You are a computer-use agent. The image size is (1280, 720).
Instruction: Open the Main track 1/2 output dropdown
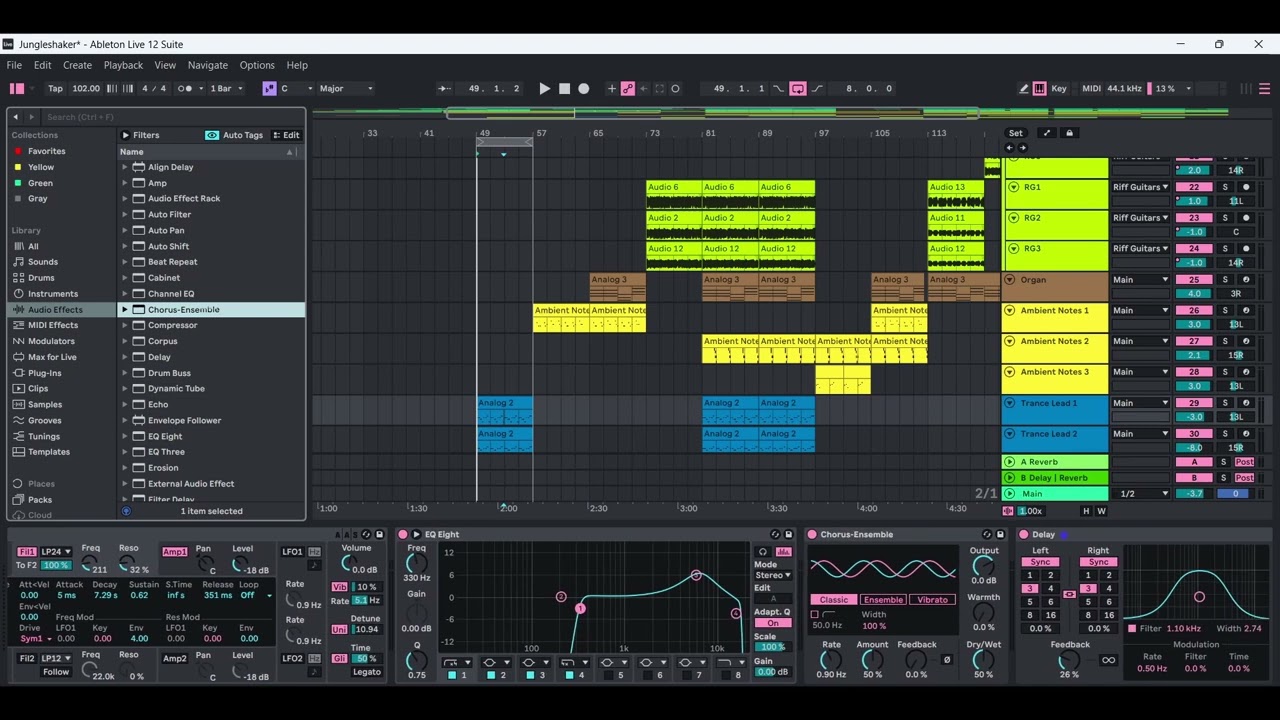click(1143, 494)
